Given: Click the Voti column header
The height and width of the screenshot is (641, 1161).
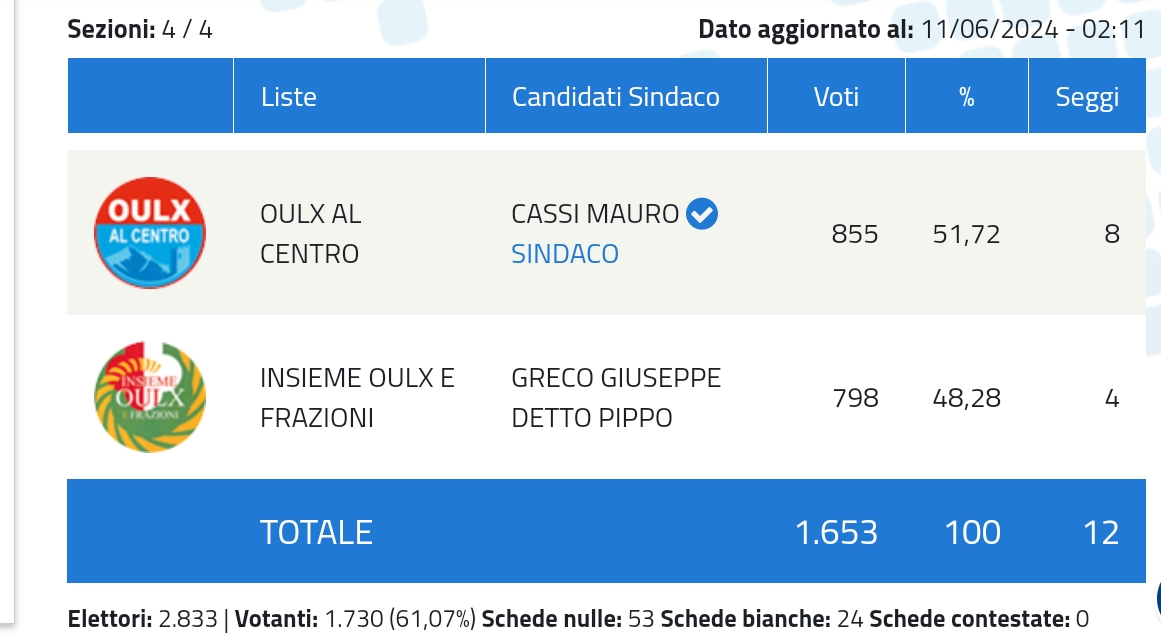Looking at the screenshot, I should [836, 97].
